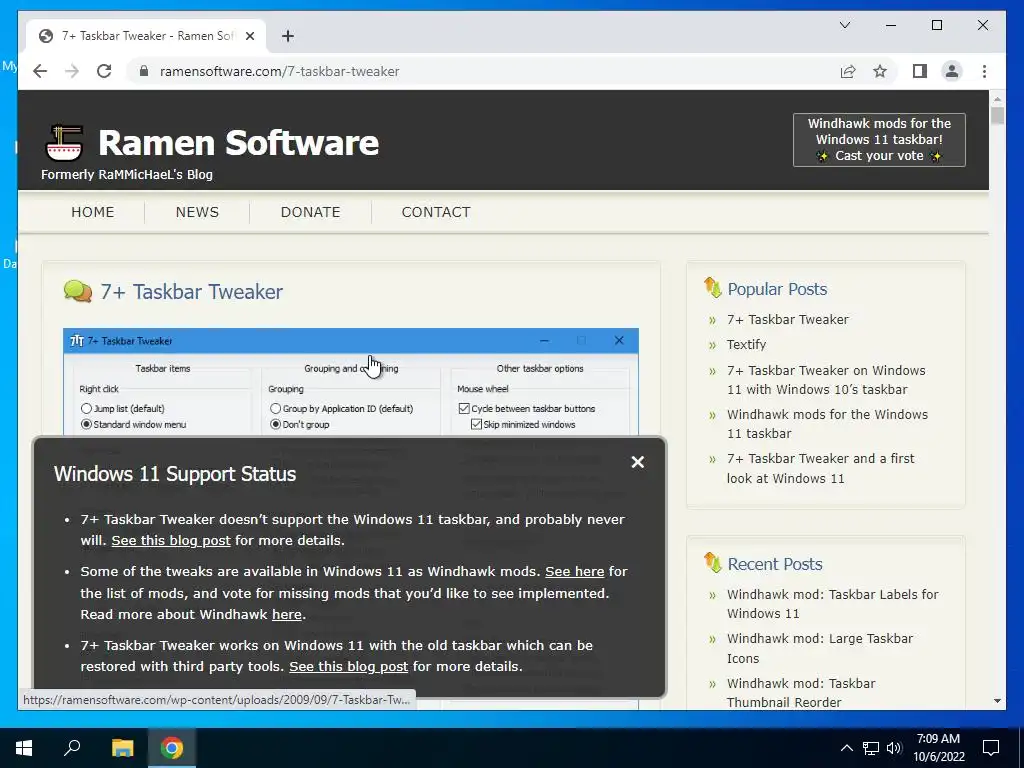
Task: Open popular post 7+ Taskbar Tweaker
Action: tap(788, 319)
